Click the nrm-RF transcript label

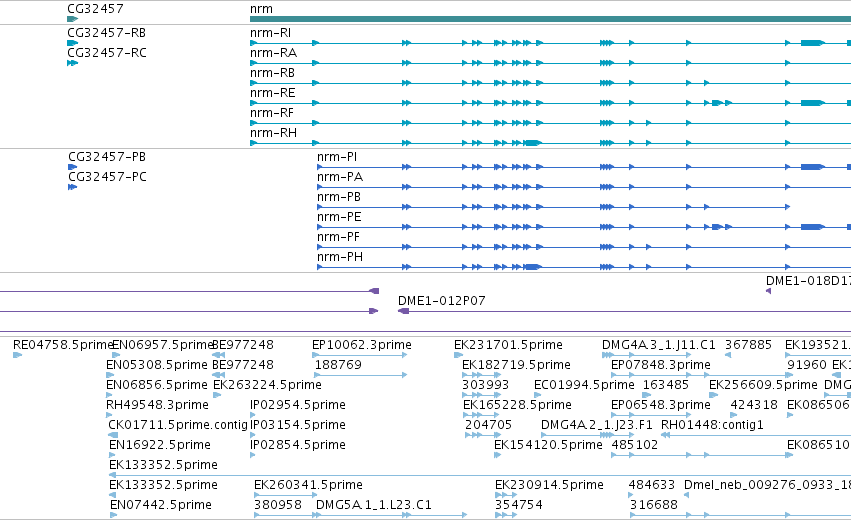tap(272, 113)
